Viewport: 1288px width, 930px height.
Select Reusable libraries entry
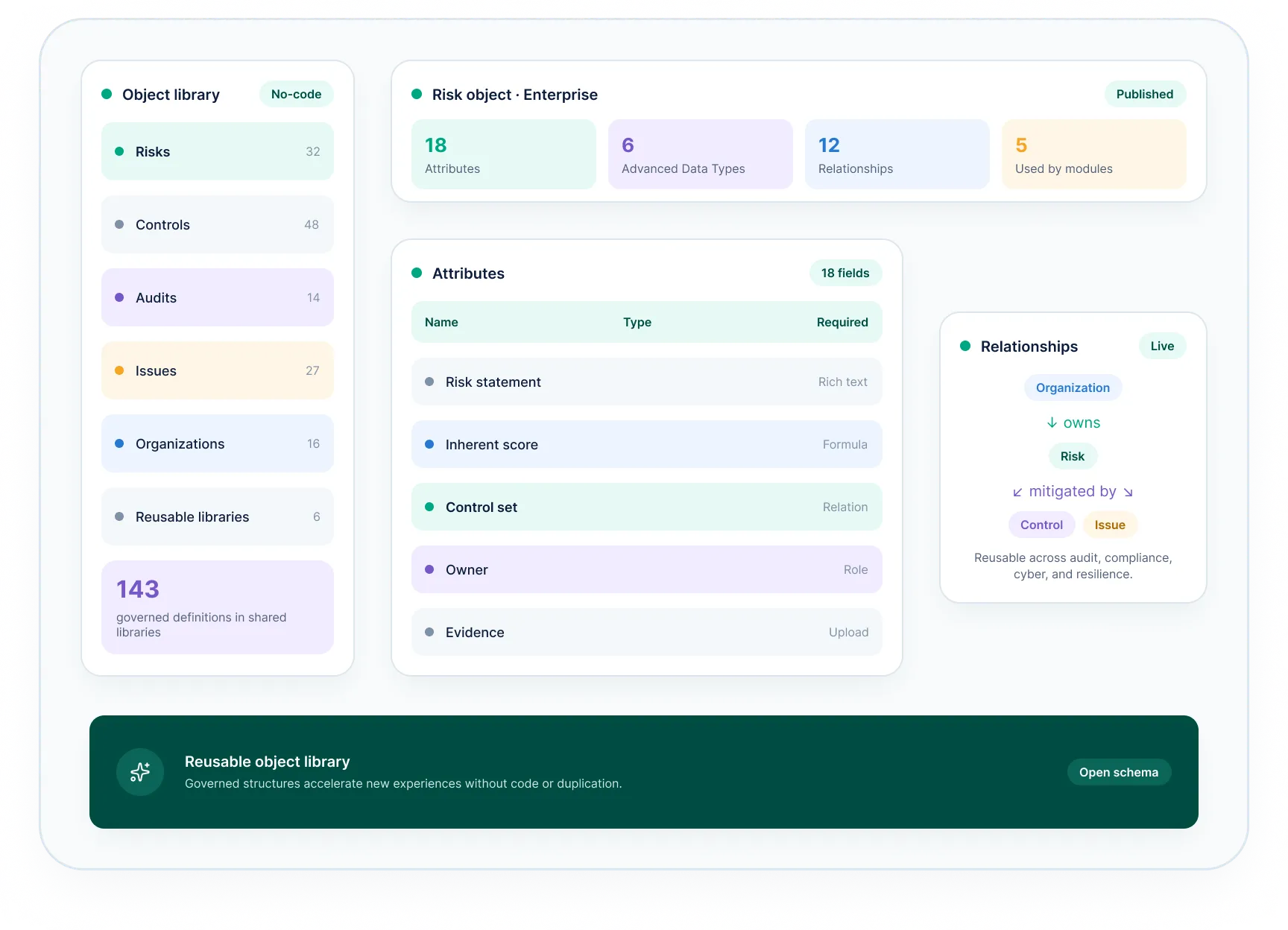[218, 516]
